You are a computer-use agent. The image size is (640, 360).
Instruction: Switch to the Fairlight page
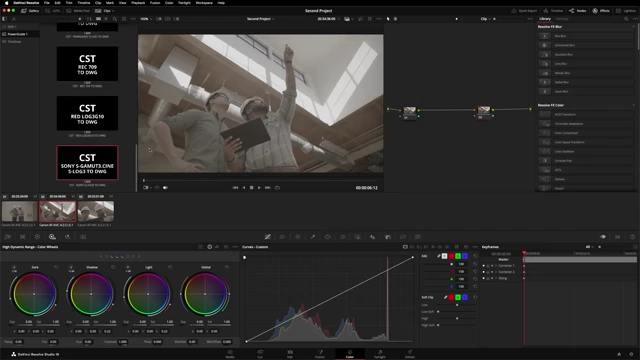point(380,354)
